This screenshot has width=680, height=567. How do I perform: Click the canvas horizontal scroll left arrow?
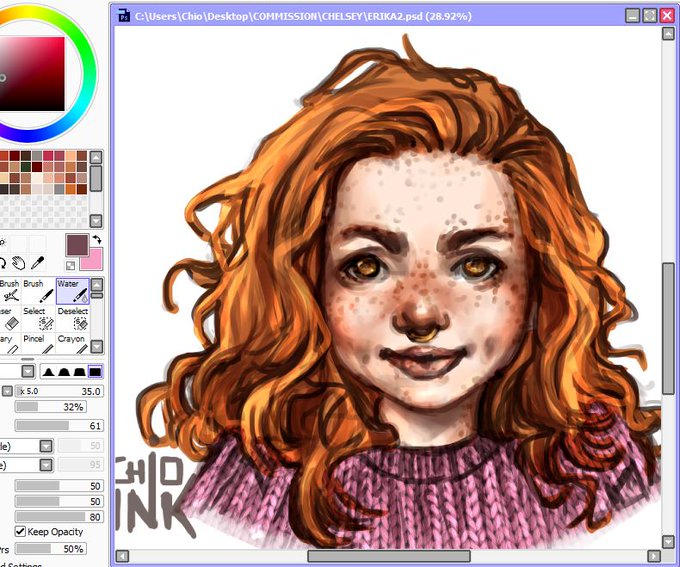click(x=122, y=556)
